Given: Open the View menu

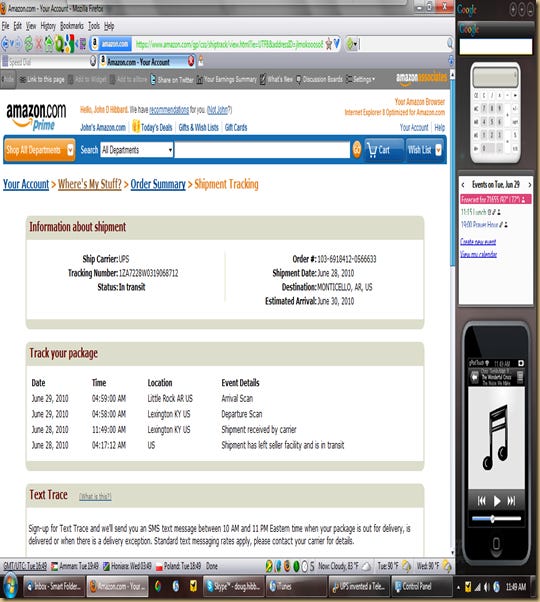Looking at the screenshot, I should 31,26.
